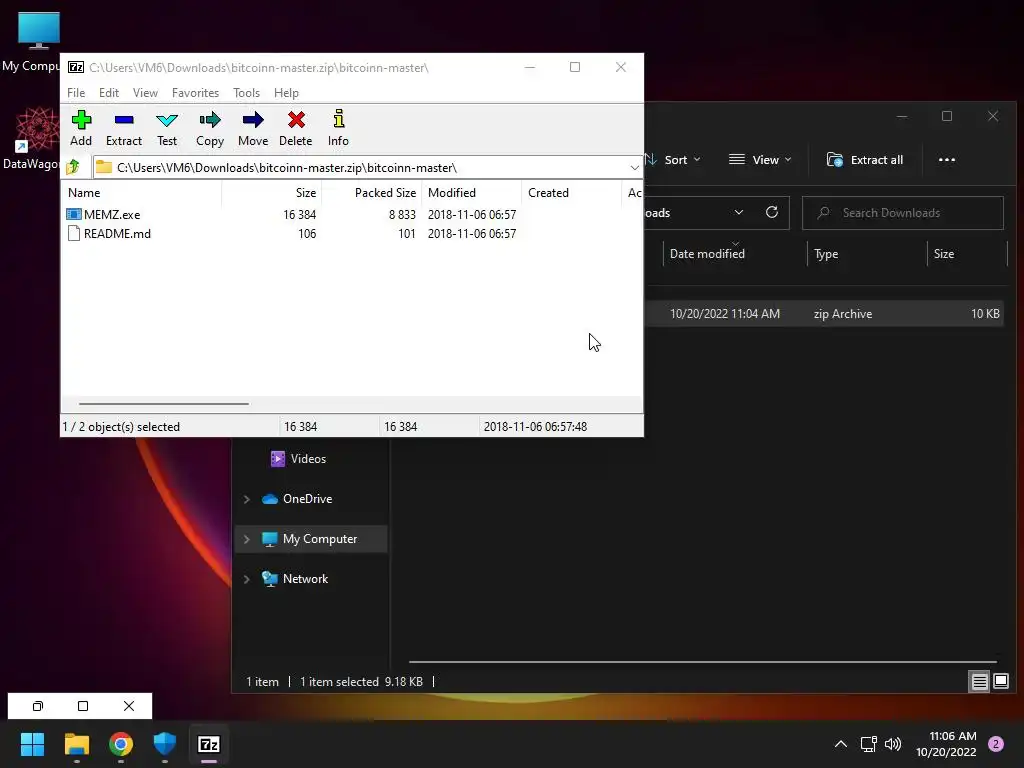Open Windows Security shield in taskbar
The width and height of the screenshot is (1024, 768).
point(165,744)
